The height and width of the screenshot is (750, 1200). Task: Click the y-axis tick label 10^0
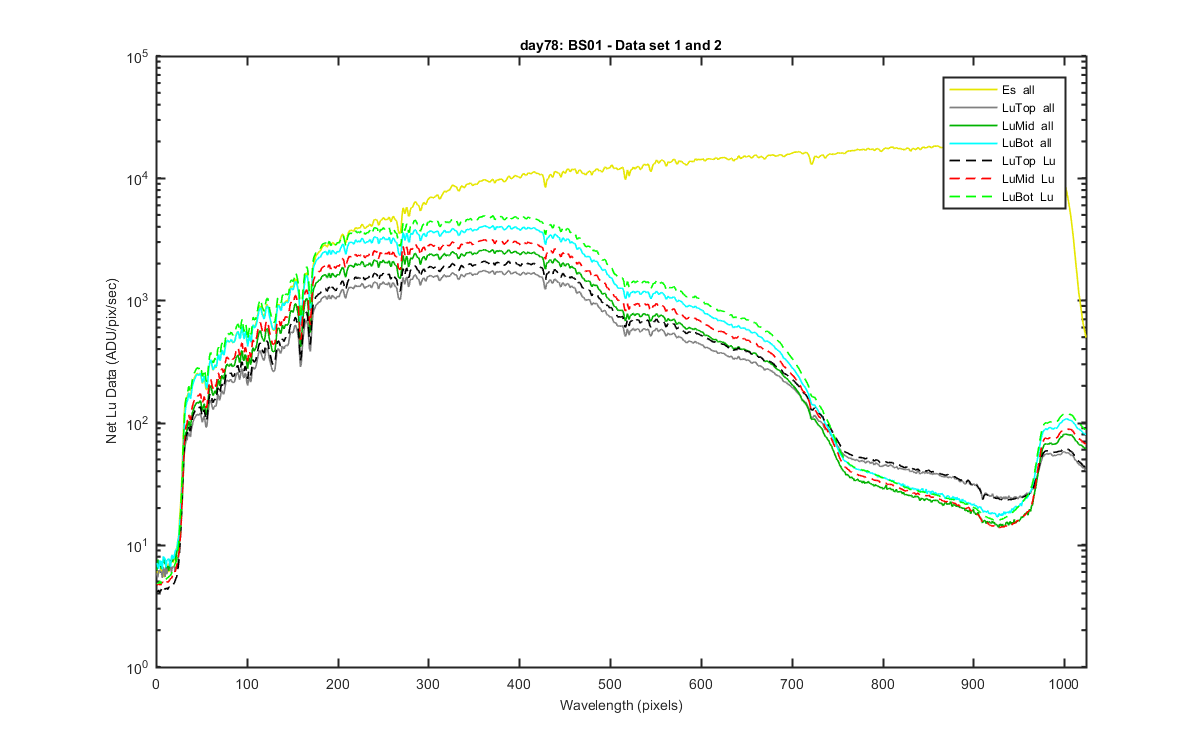pos(137,667)
